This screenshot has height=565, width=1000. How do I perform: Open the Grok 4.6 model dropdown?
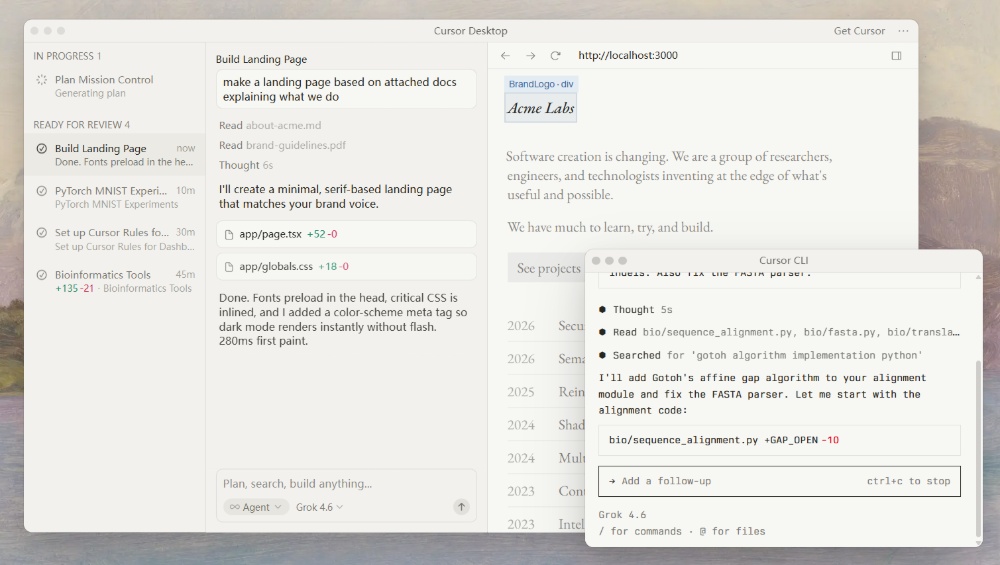point(320,507)
